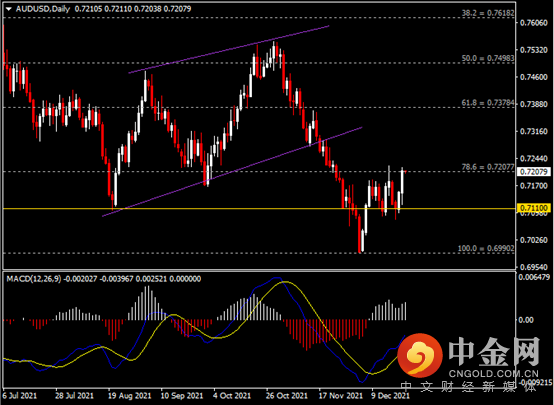The image size is (554, 405).
Task: Select the 50.0 = 0.74983 Fibonacci label
Action: pos(488,58)
